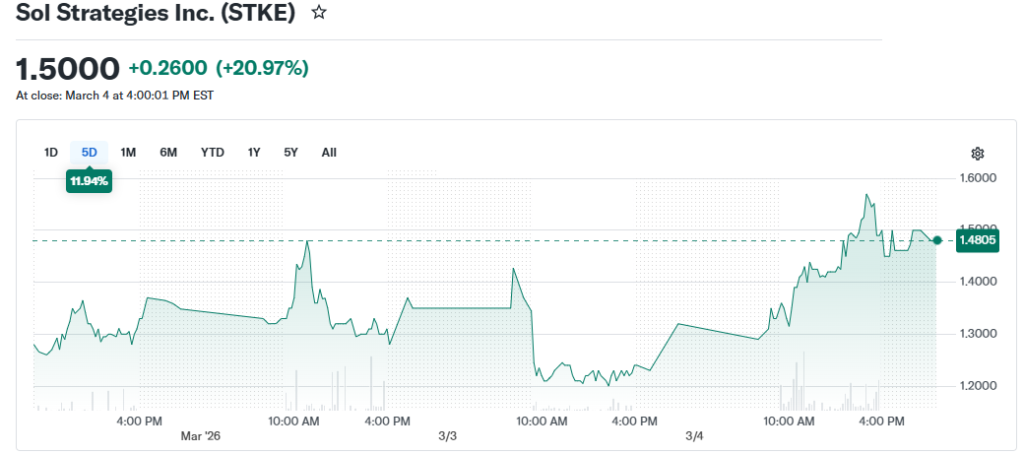This screenshot has height=454, width=1024.
Task: Click the 'At close: March 4' timestamp
Action: point(114,95)
